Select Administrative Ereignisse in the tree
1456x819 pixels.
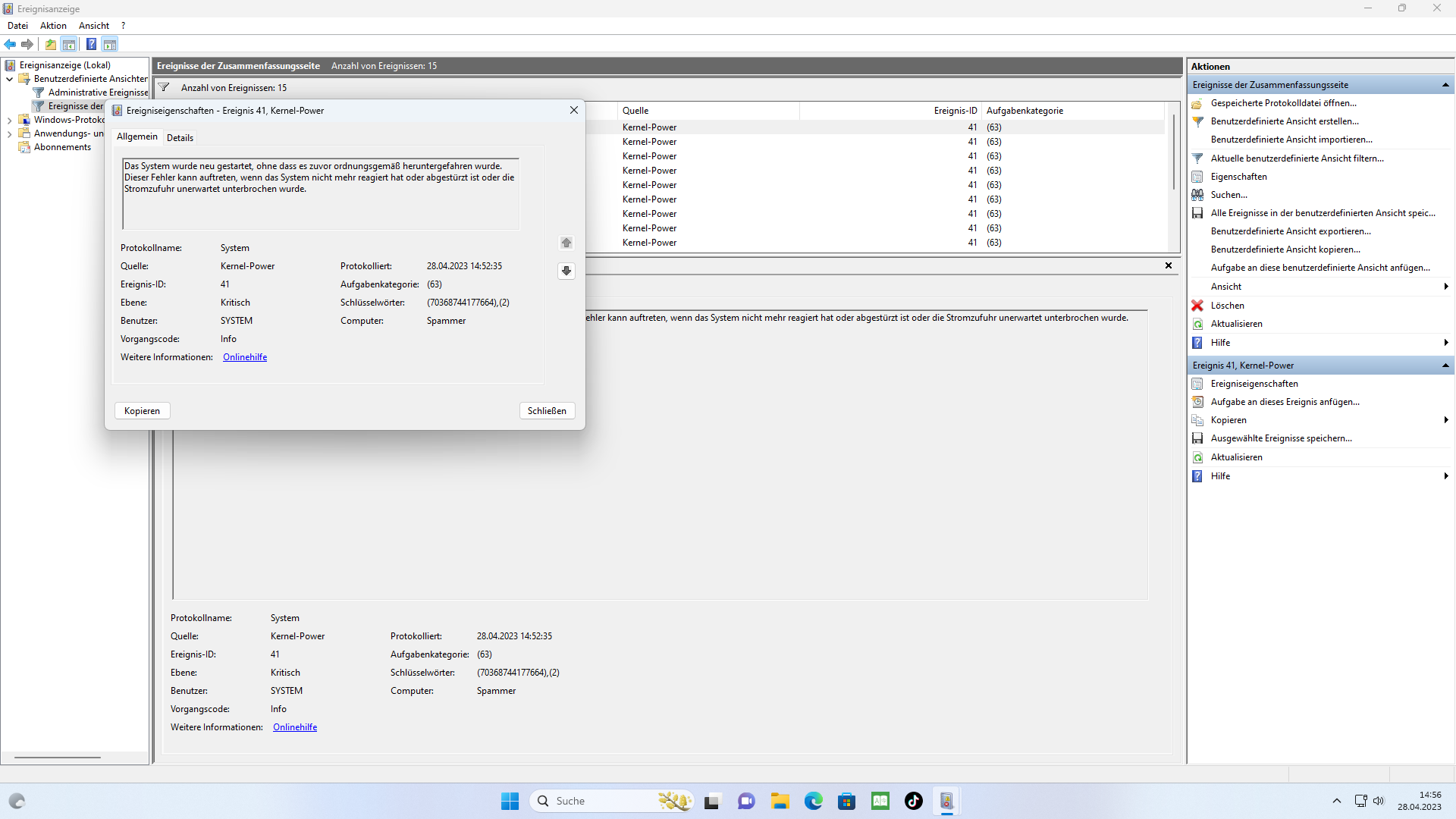click(x=98, y=93)
